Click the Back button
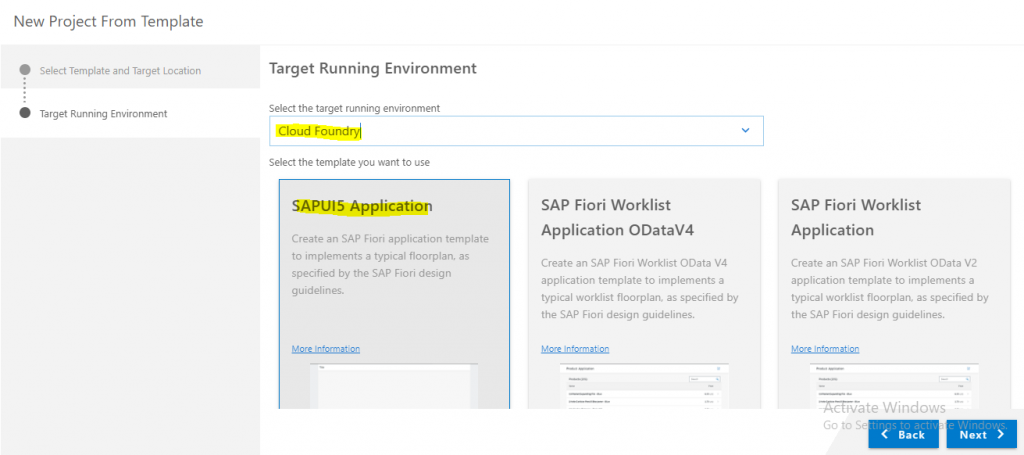This screenshot has width=1024, height=455. [x=903, y=434]
